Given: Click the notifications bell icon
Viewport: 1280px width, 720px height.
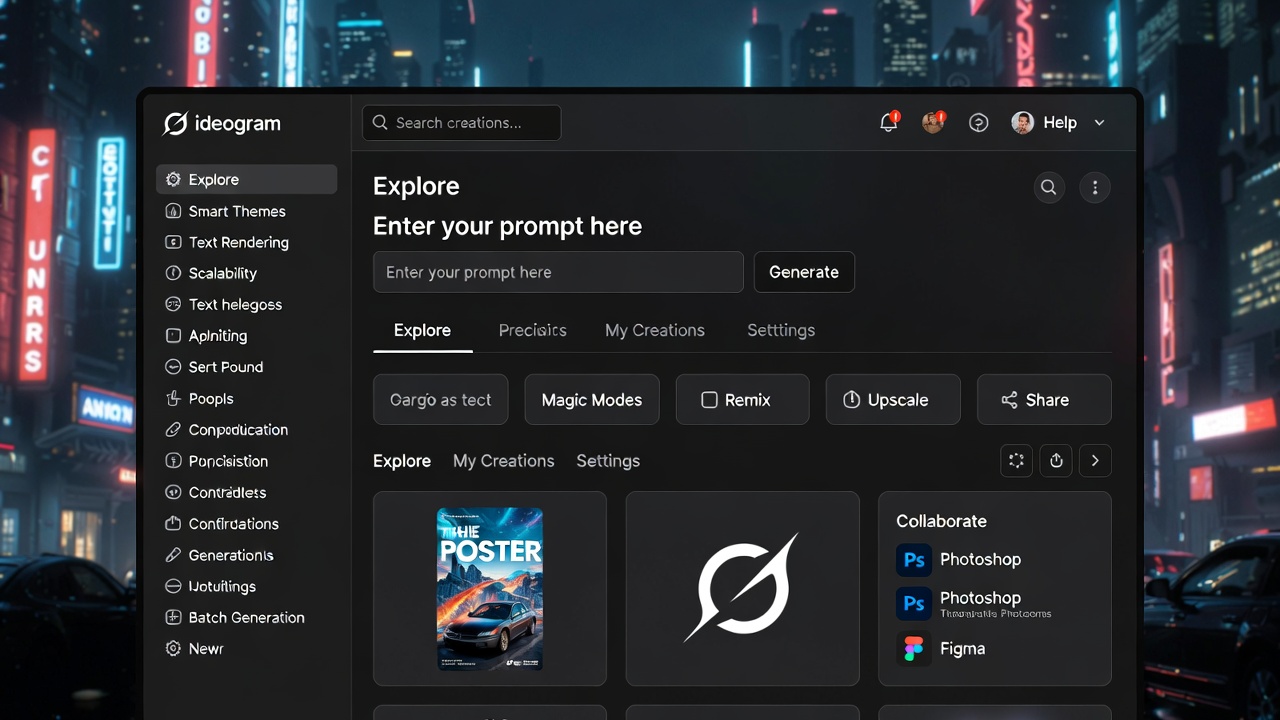Looking at the screenshot, I should 888,123.
